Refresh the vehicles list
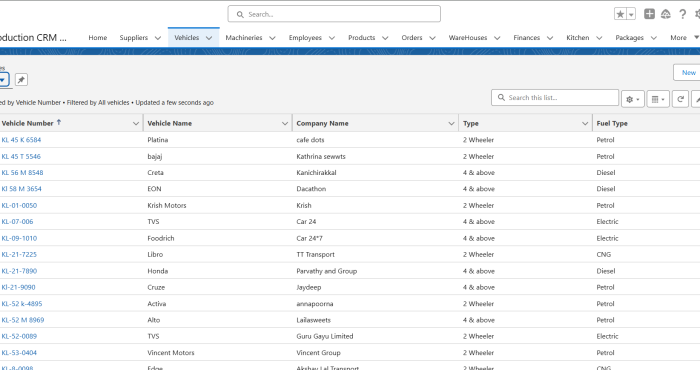 [x=680, y=99]
